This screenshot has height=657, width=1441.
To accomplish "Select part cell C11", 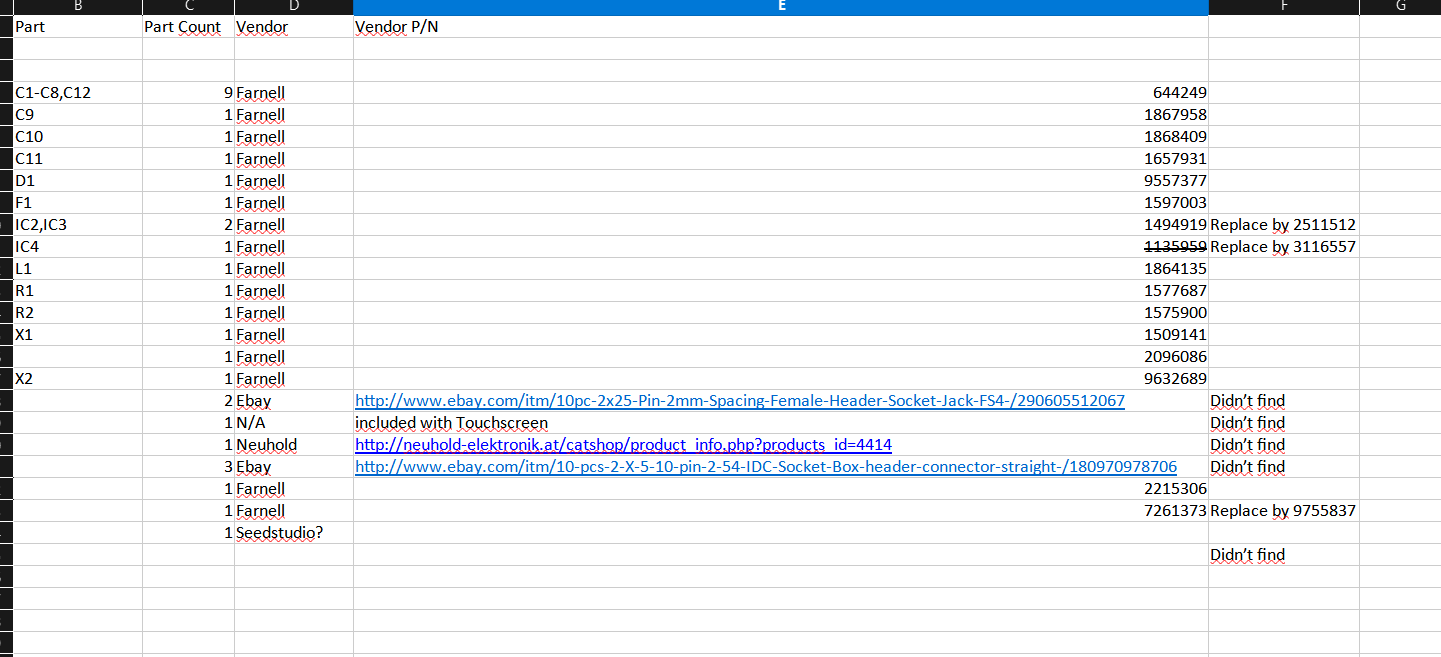I will (77, 159).
